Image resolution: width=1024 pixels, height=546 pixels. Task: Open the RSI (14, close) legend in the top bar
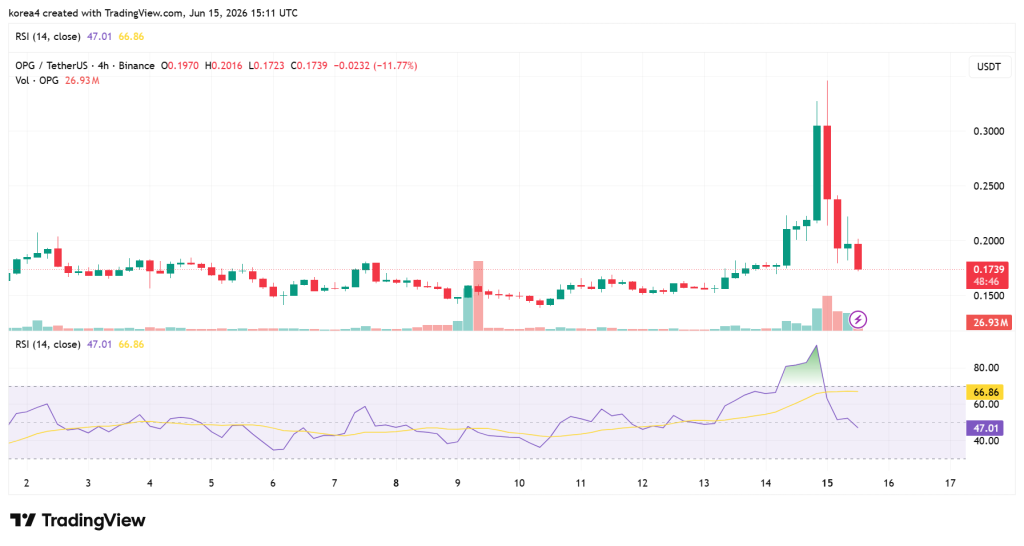[48, 37]
